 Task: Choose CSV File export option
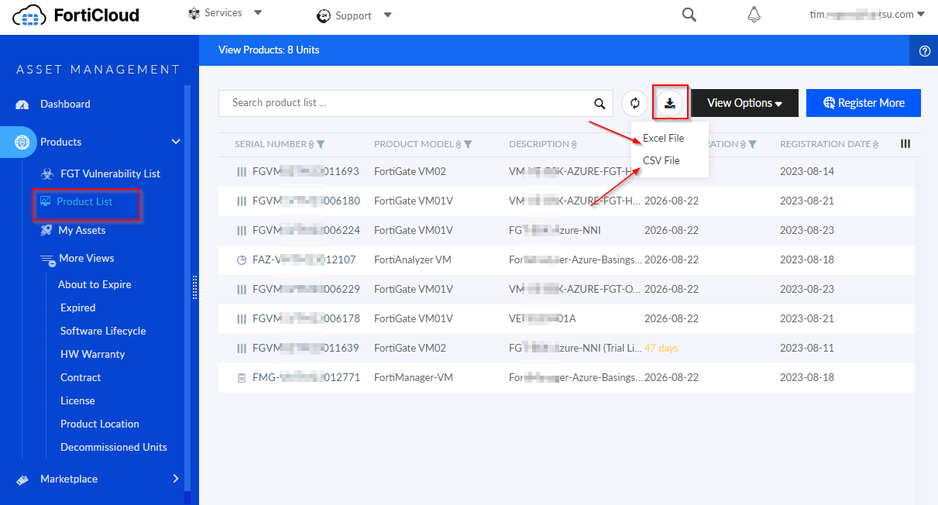(x=661, y=160)
